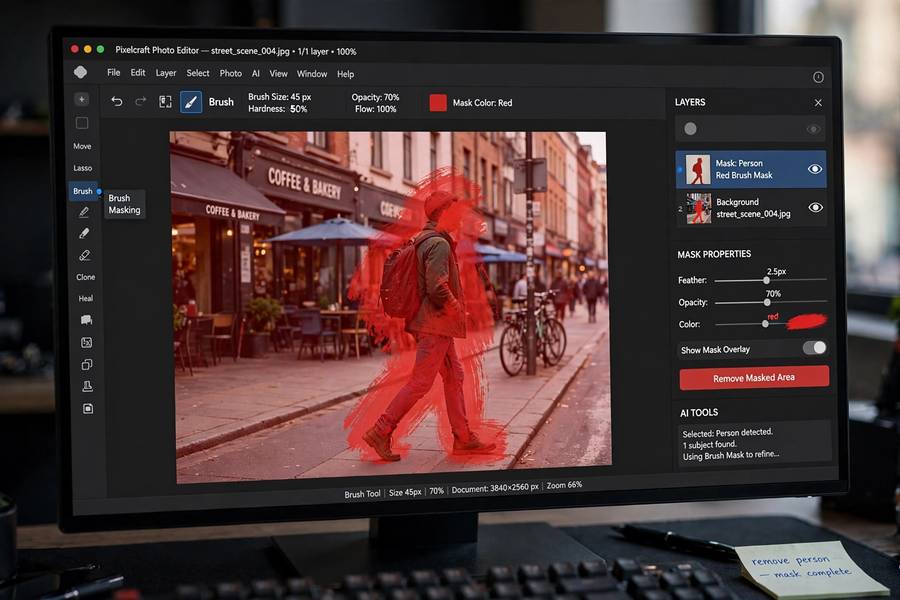Pick the marker icon between pencil and eraser icons
900x600 pixels.
pyautogui.click(x=84, y=233)
